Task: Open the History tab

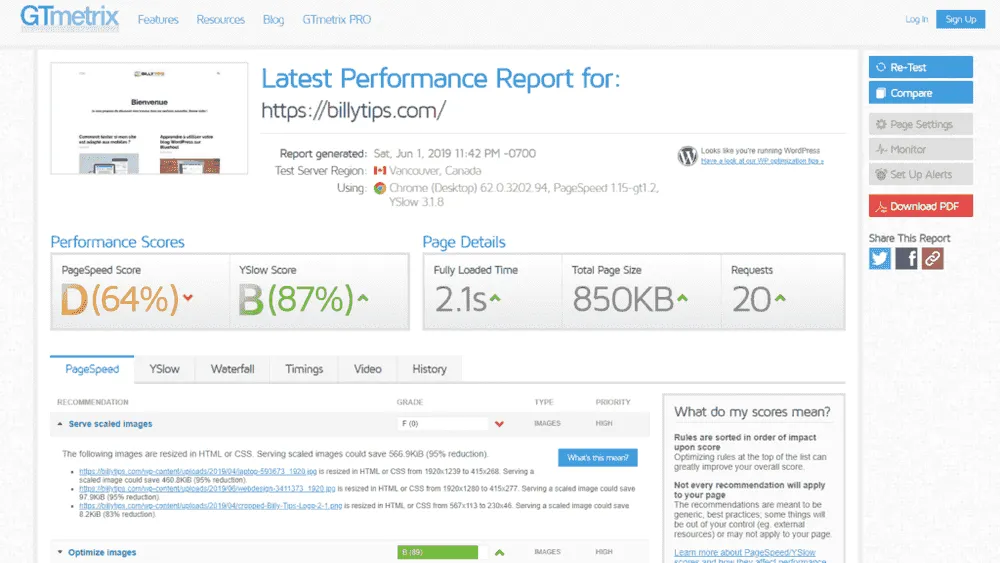Action: click(x=429, y=369)
